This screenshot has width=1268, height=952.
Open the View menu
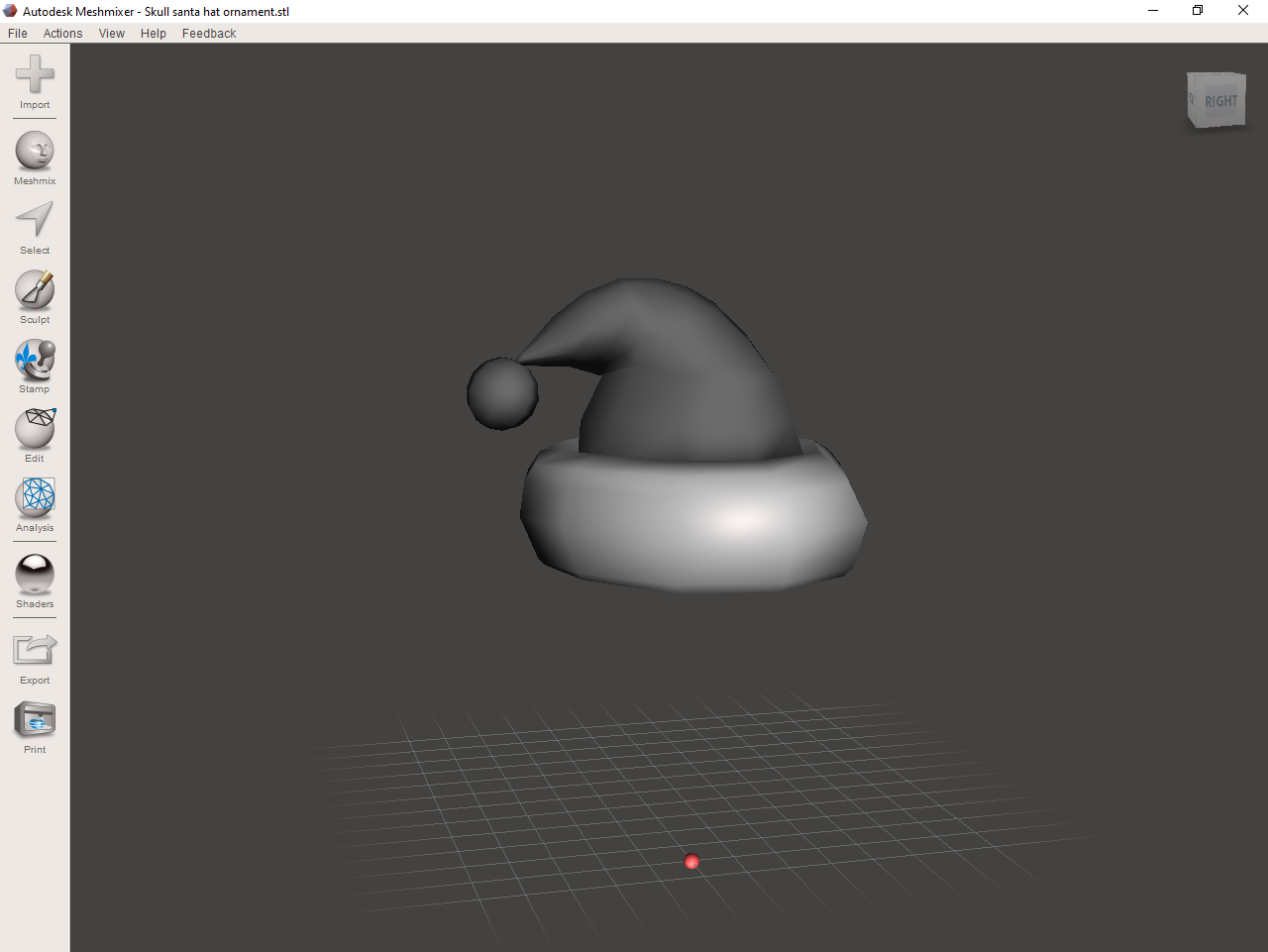(111, 33)
